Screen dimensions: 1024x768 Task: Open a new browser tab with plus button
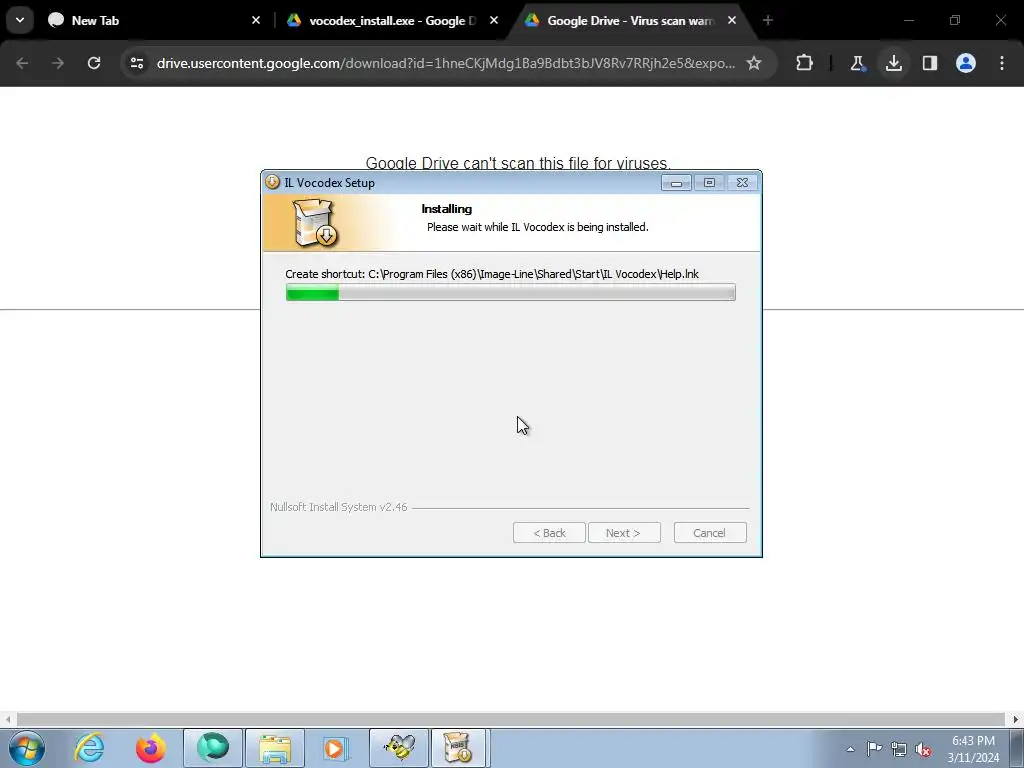[768, 20]
